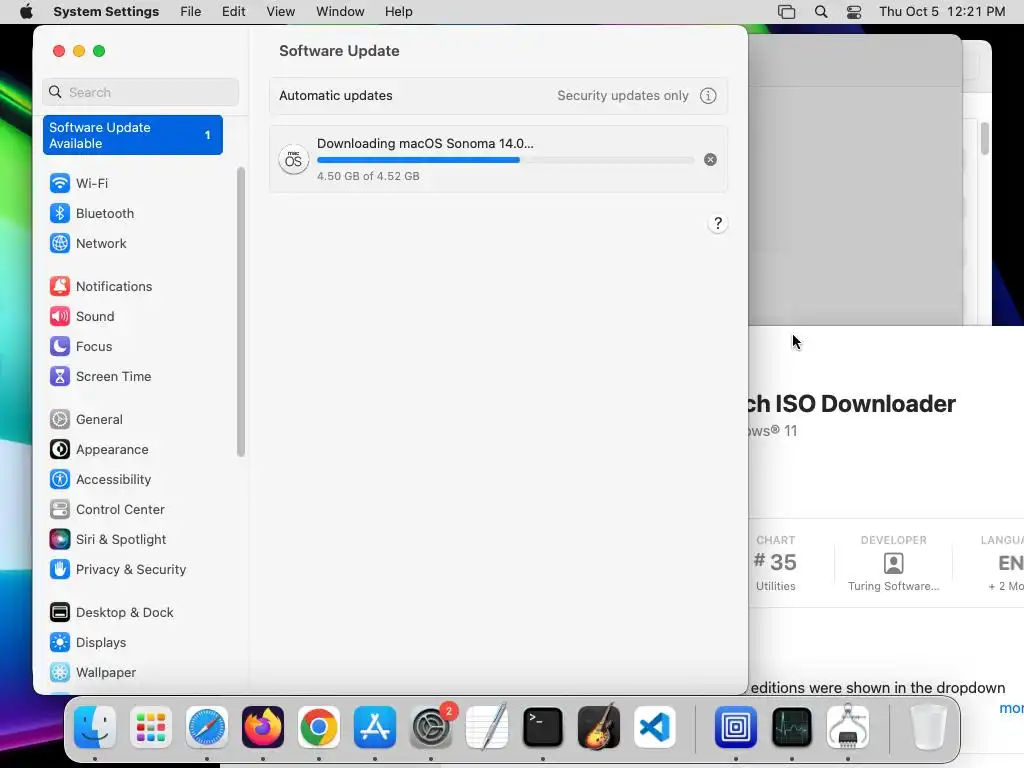Open Control Center in the menu bar
This screenshot has height=768, width=1024.
pyautogui.click(x=854, y=12)
